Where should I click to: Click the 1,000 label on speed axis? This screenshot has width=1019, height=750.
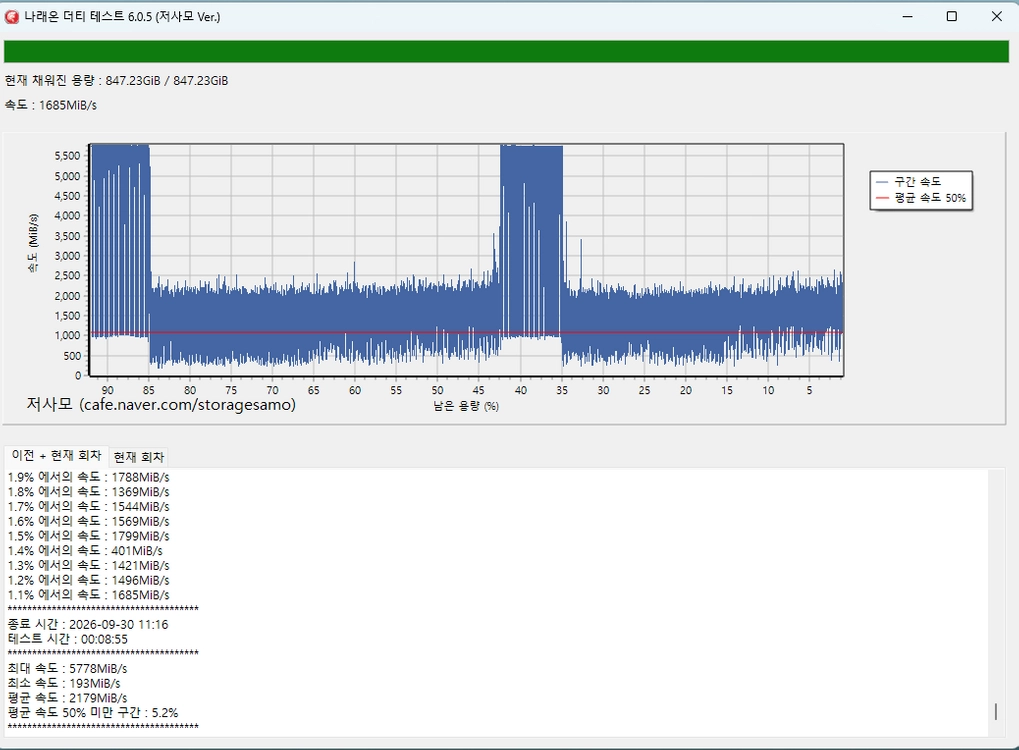point(67,336)
